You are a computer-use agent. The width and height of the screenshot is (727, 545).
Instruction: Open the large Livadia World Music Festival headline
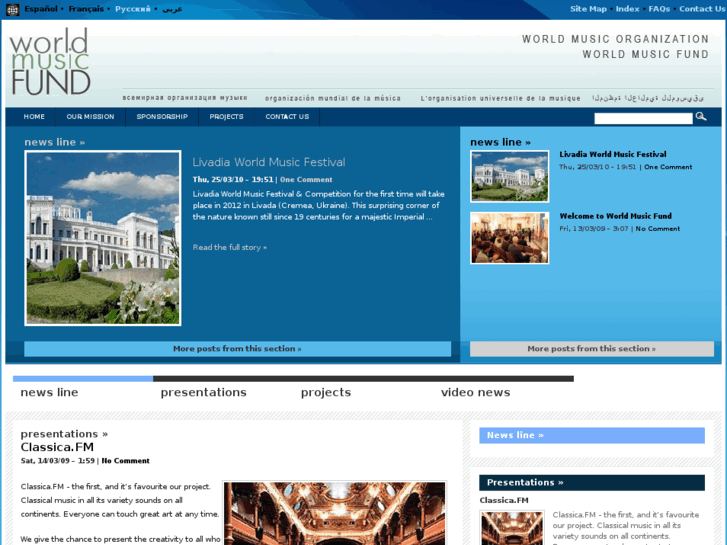coord(269,162)
